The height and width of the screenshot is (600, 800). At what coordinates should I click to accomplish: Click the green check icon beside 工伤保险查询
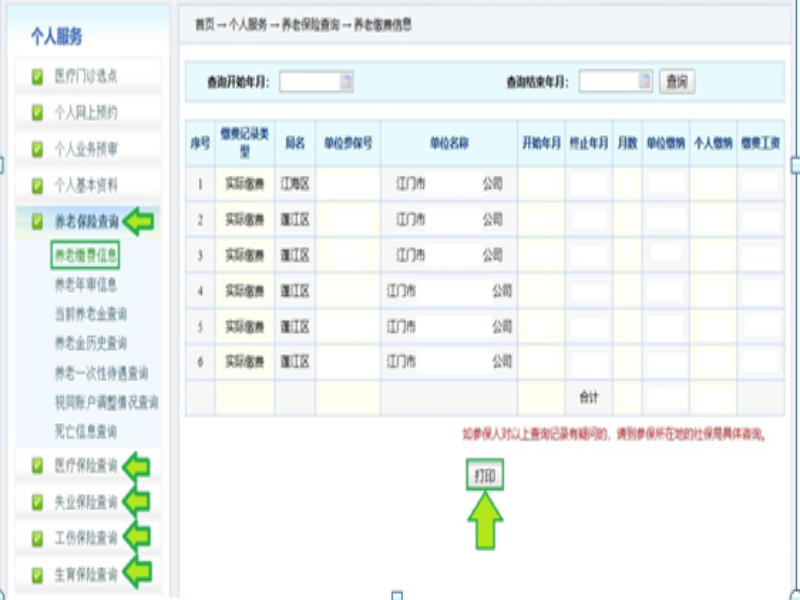[x=37, y=538]
